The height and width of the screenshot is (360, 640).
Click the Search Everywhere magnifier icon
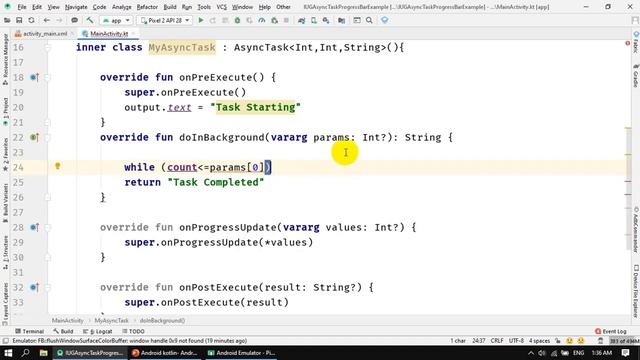pos(369,20)
